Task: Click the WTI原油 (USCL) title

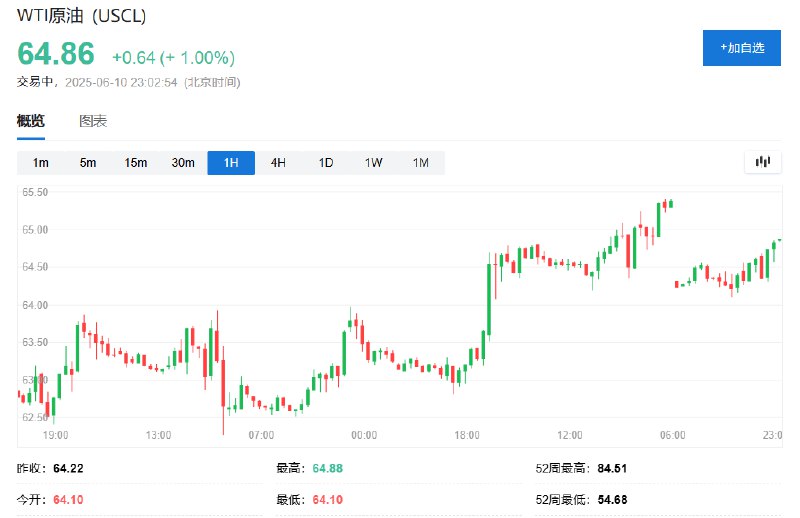Action: tap(82, 16)
